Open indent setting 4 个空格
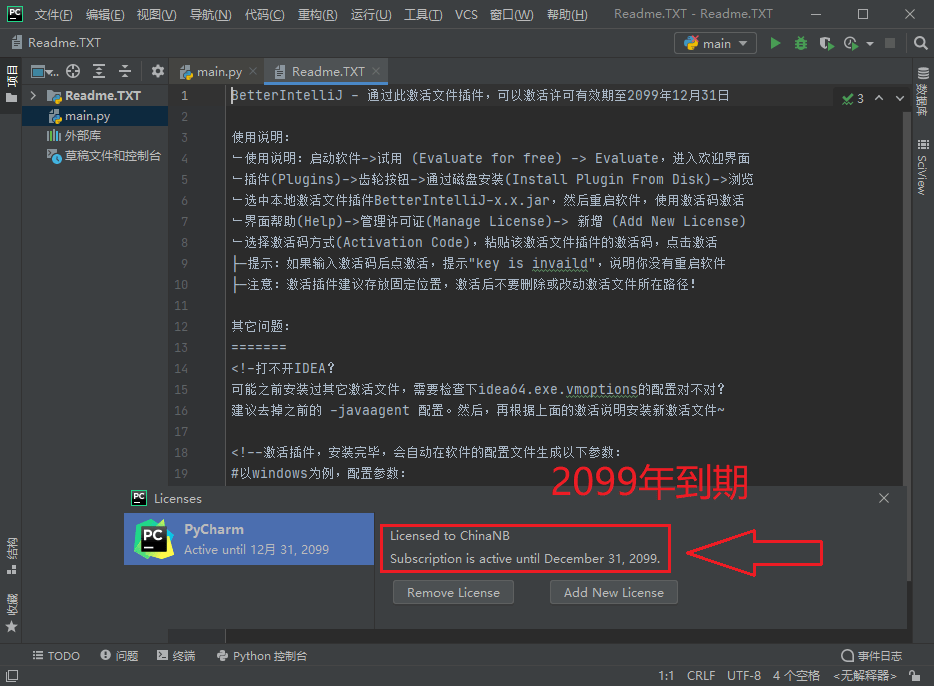This screenshot has width=934, height=686. pos(796,675)
